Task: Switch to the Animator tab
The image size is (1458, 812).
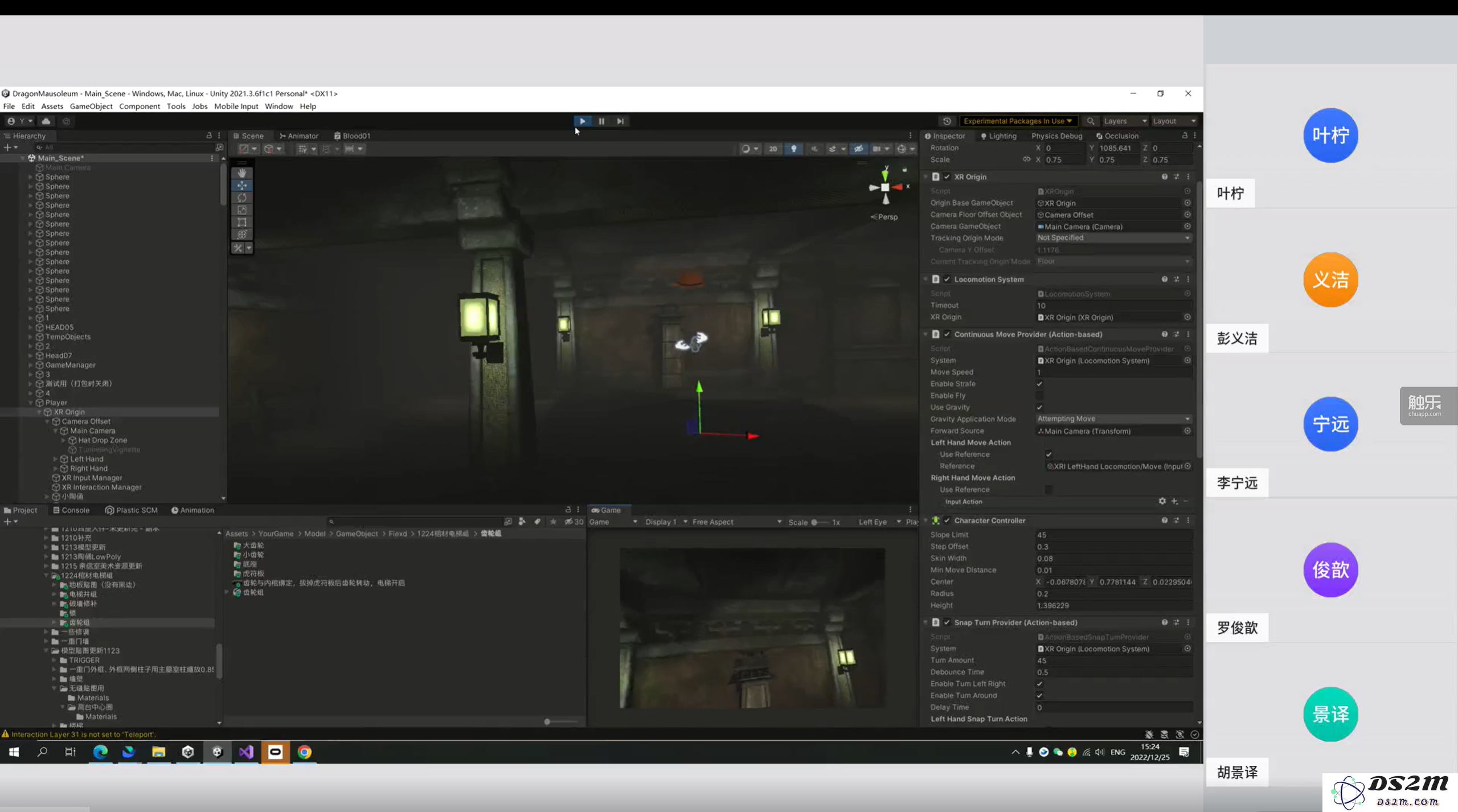Action: (x=299, y=136)
